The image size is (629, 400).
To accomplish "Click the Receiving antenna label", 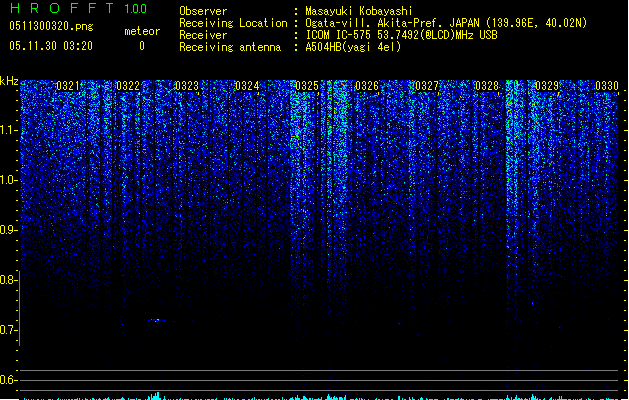I will (230, 47).
